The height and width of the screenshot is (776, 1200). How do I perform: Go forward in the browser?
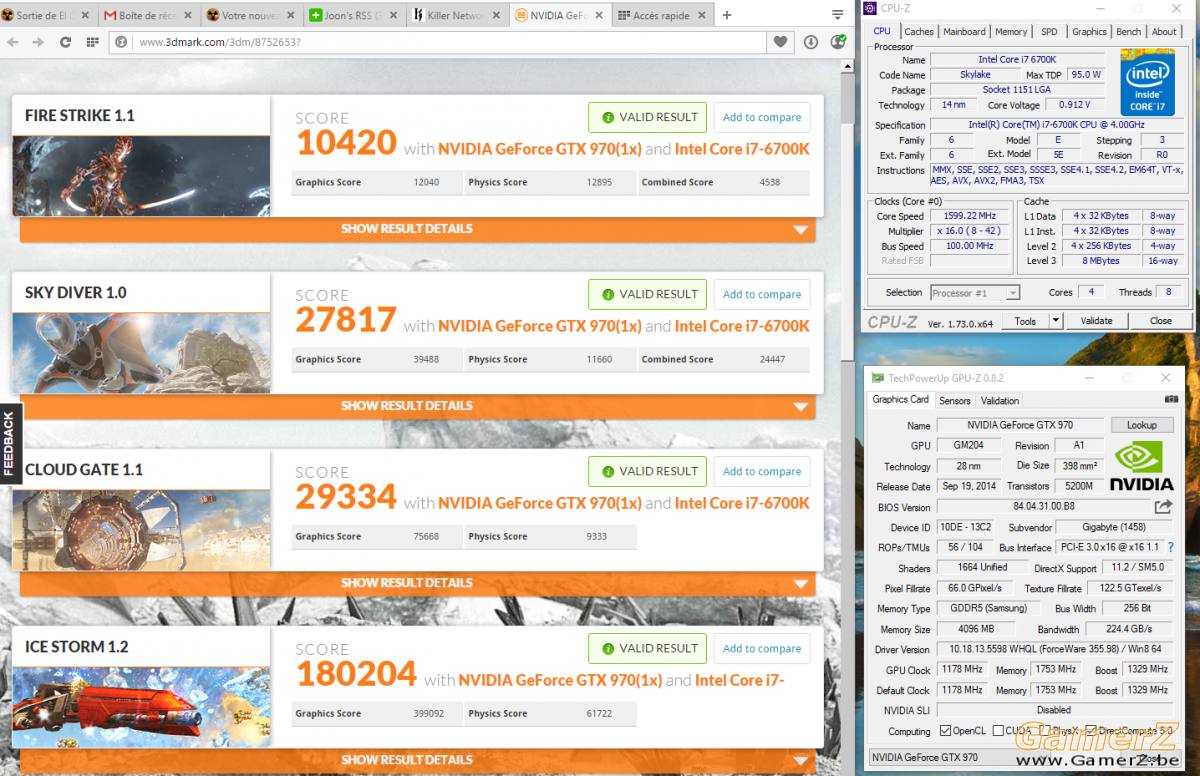pos(38,42)
